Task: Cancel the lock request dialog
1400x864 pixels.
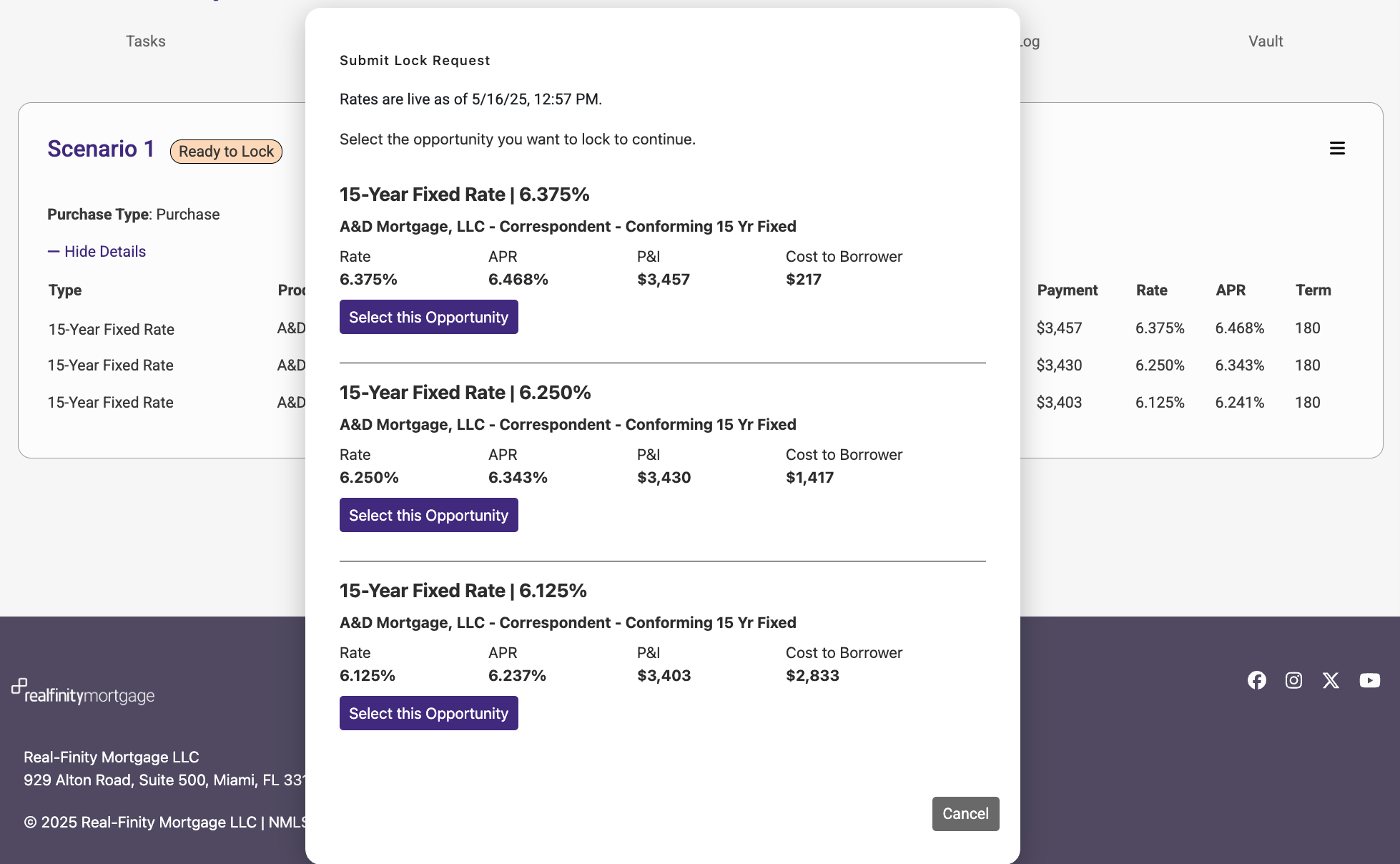Action: point(965,814)
